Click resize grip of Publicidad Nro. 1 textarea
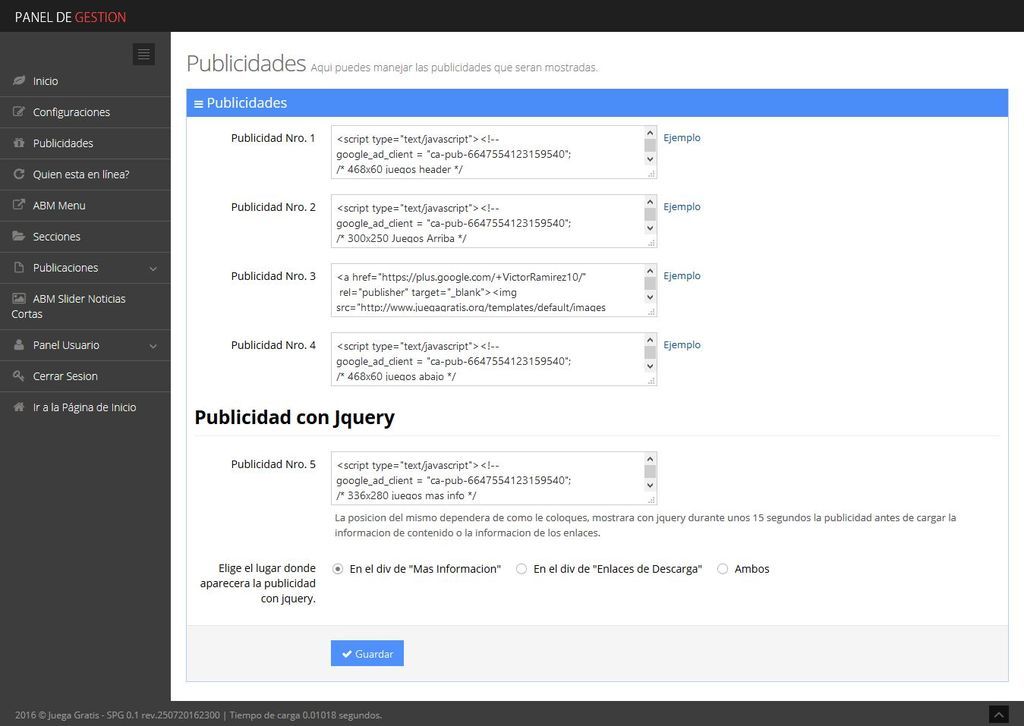Viewport: 1024px width, 726px height. [651, 174]
